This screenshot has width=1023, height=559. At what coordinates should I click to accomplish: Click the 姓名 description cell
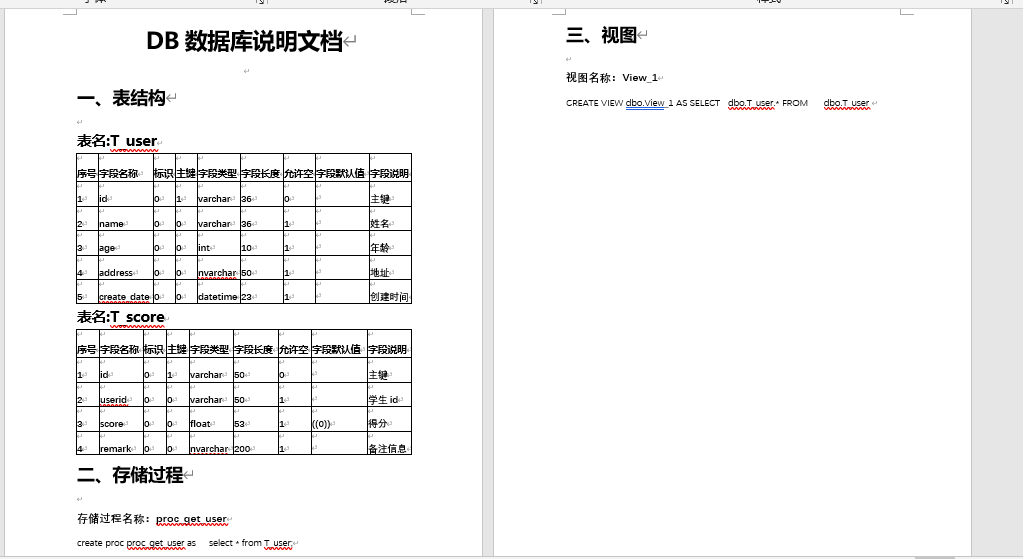390,219
